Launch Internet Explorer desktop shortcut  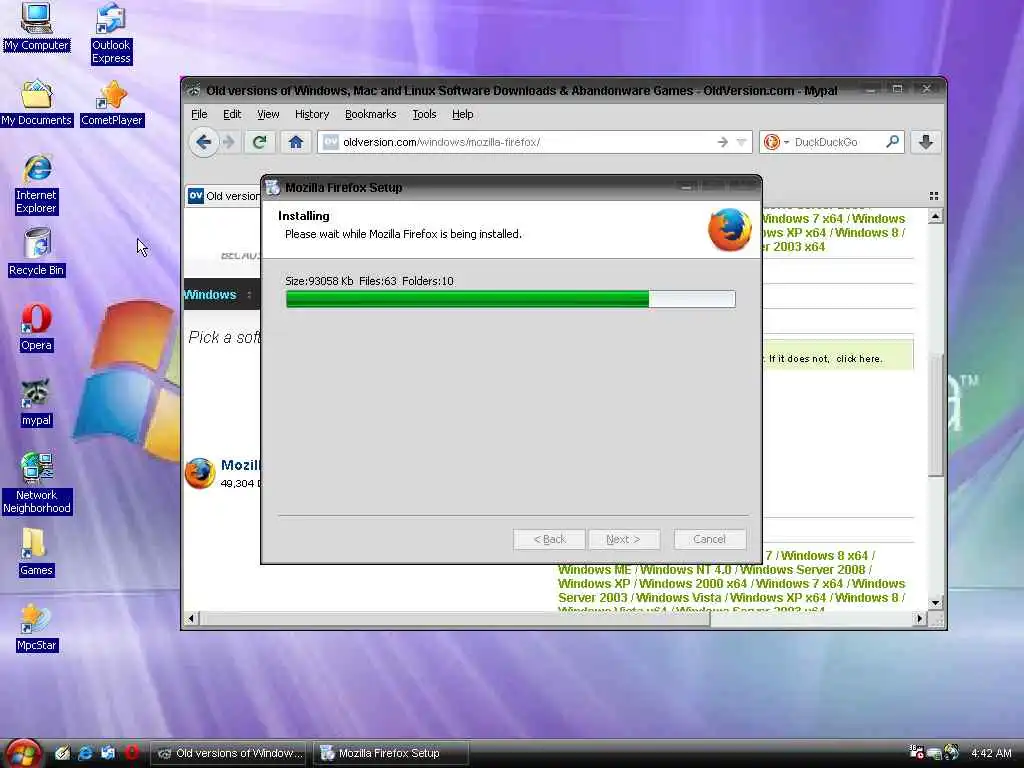pos(37,184)
